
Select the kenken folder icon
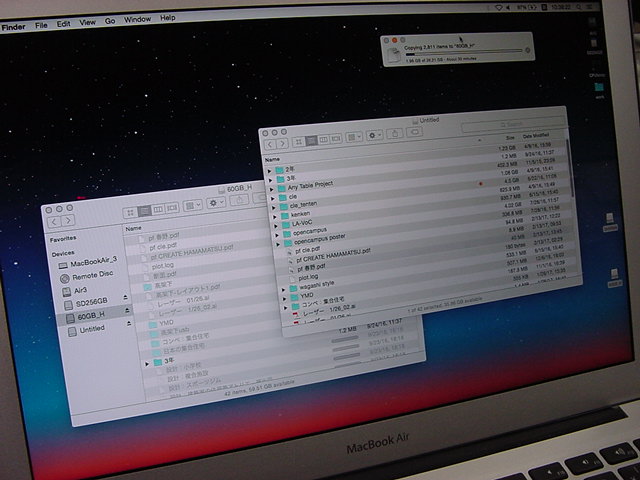[x=286, y=216]
